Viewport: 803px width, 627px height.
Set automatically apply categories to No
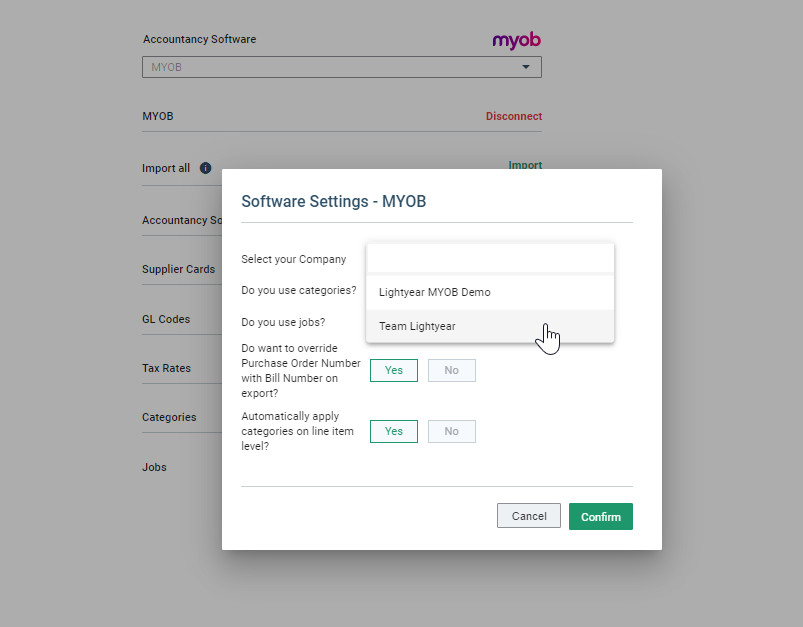point(451,431)
